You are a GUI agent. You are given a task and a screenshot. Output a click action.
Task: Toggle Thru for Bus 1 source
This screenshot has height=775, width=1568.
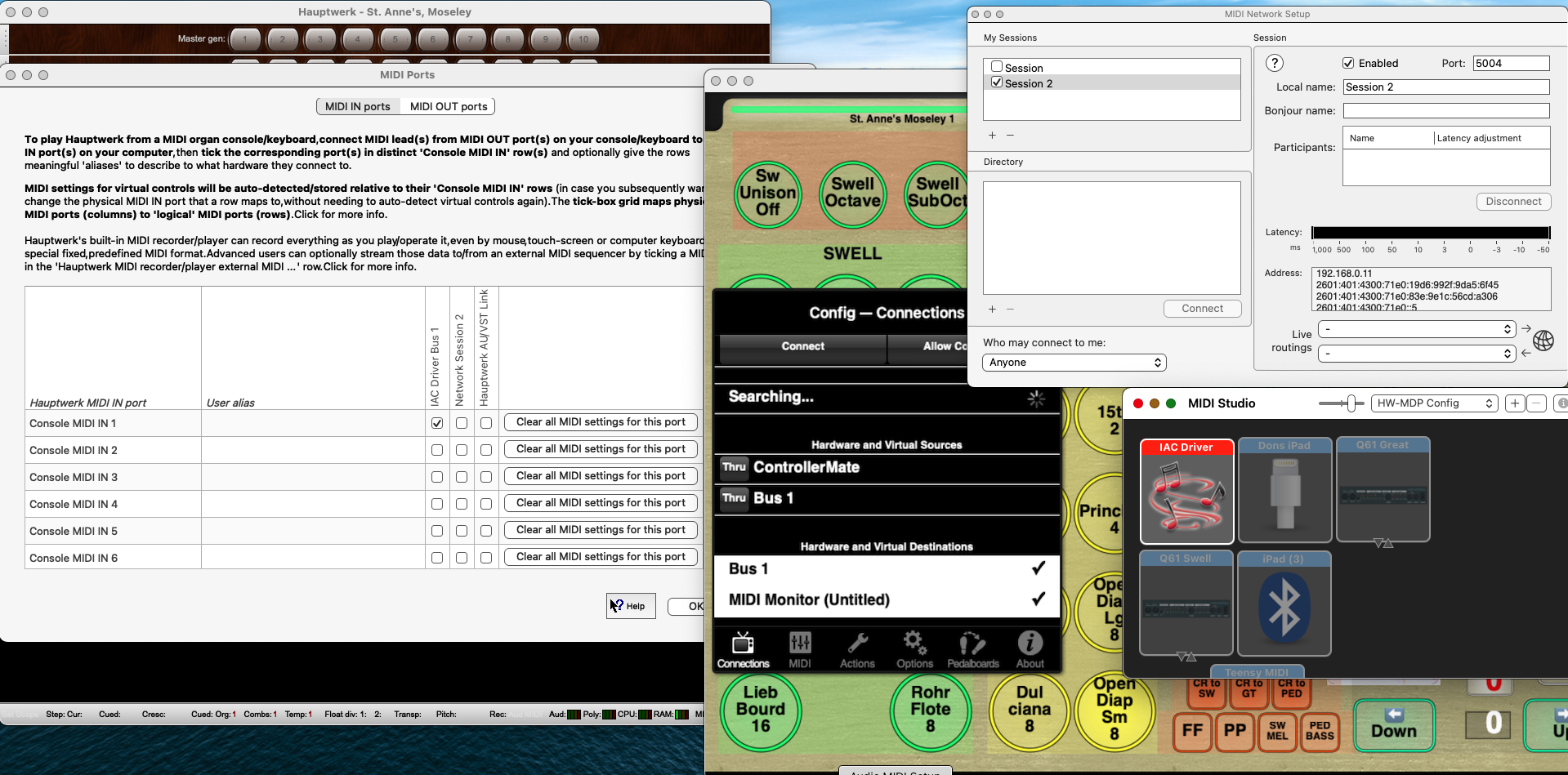point(734,498)
